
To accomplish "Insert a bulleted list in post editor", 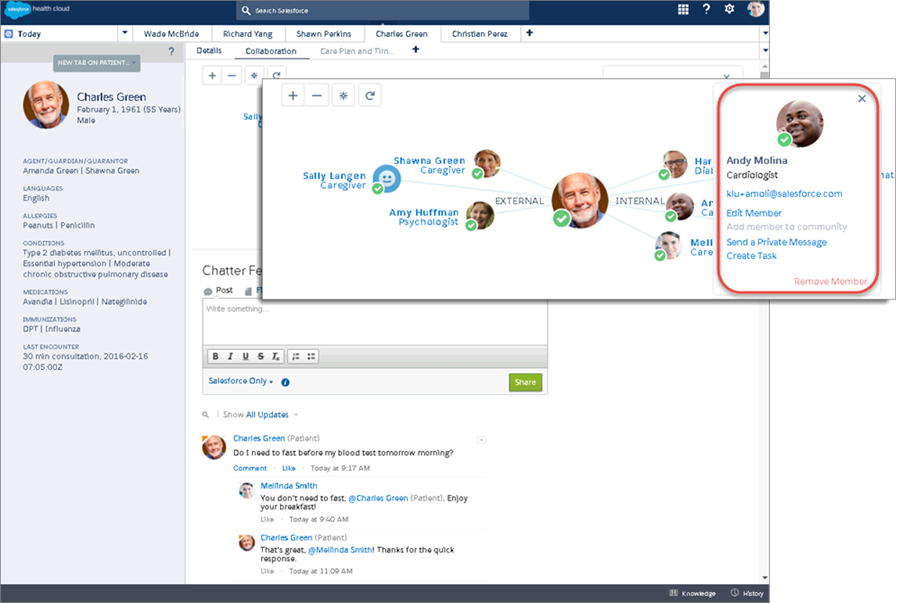I will 311,356.
